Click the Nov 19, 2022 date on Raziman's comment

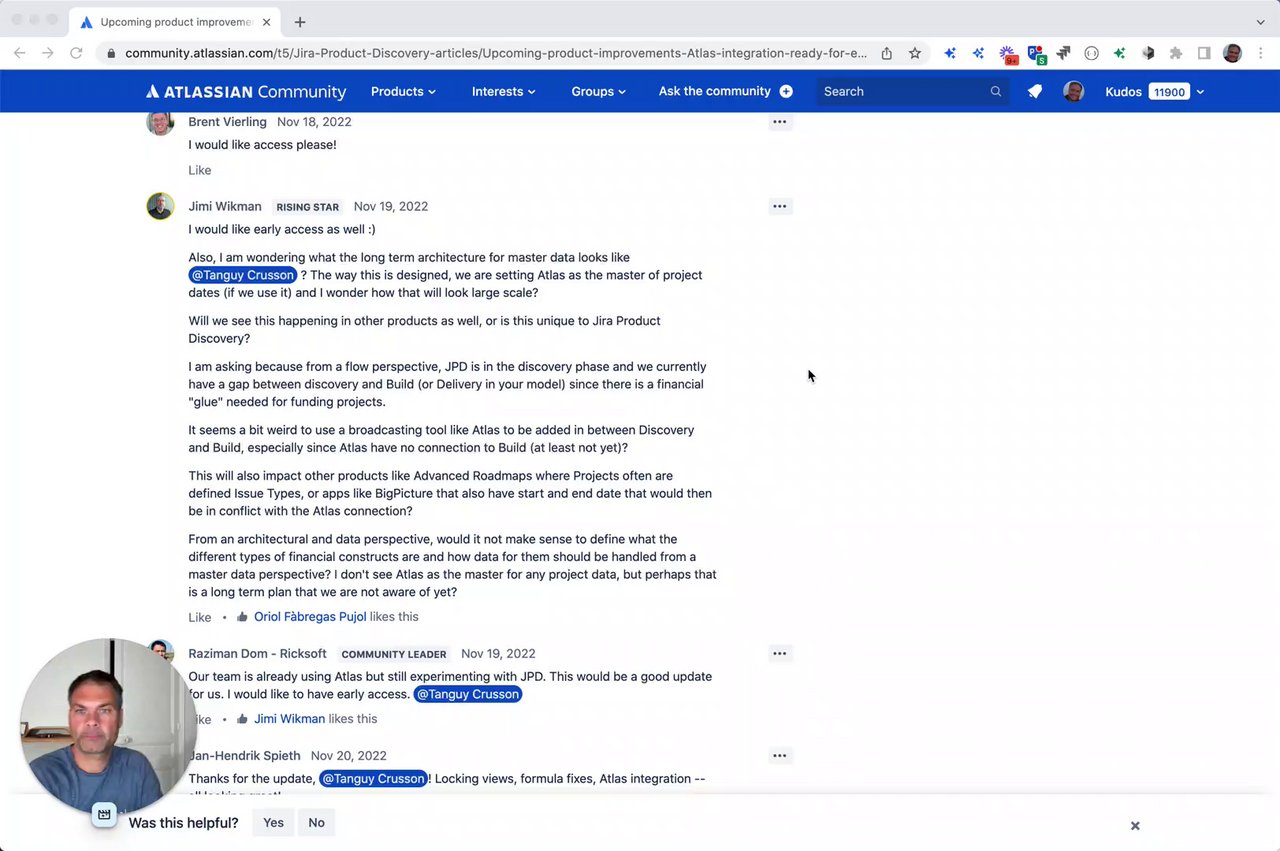[498, 653]
